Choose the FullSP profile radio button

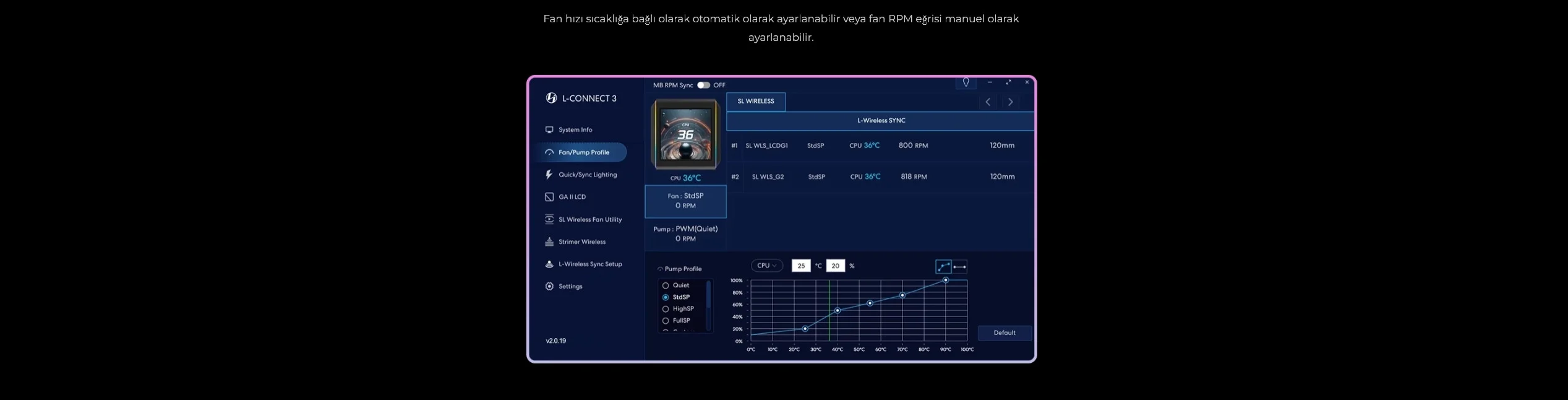666,321
